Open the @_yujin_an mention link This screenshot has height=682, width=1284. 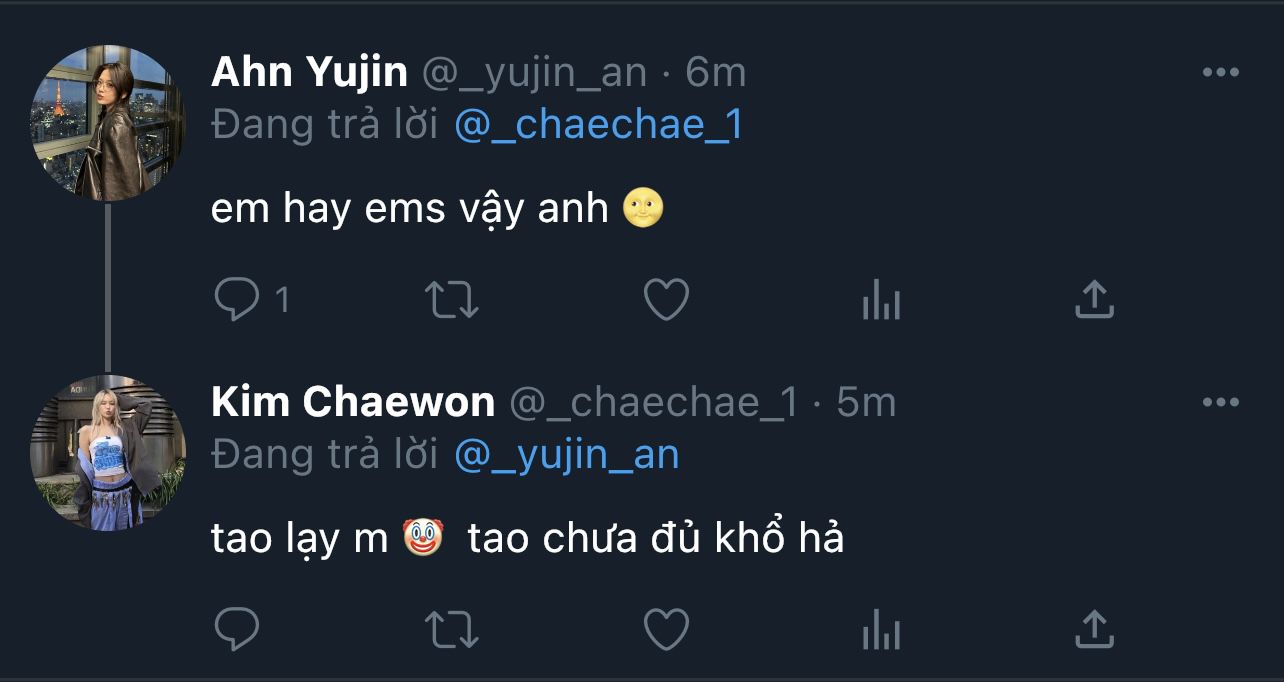pyautogui.click(x=567, y=454)
